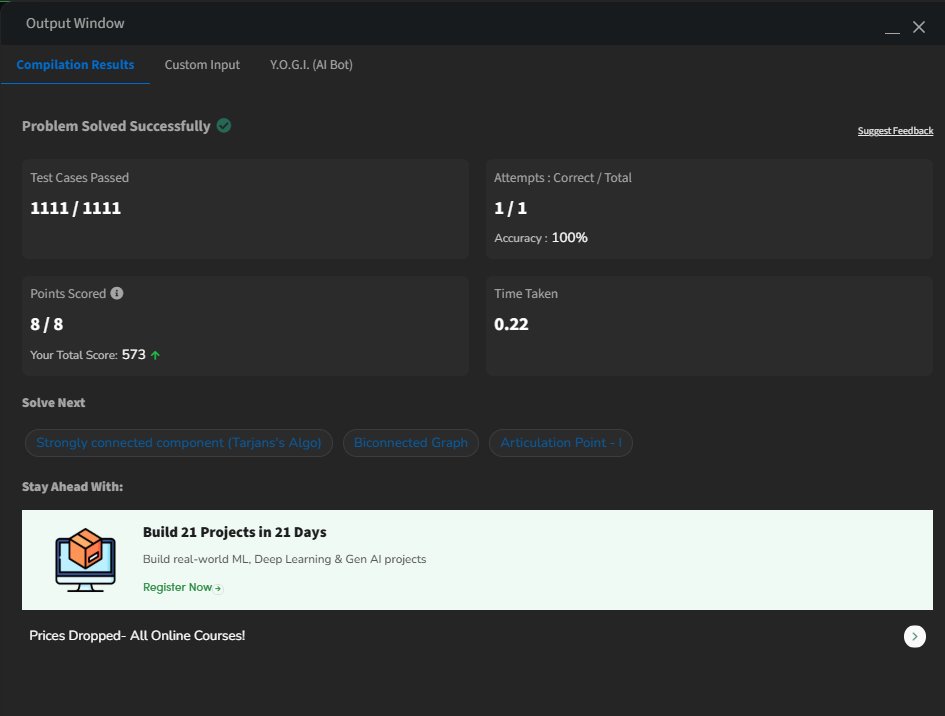
Task: Open the Biconnected Graph problem
Action: click(x=411, y=443)
